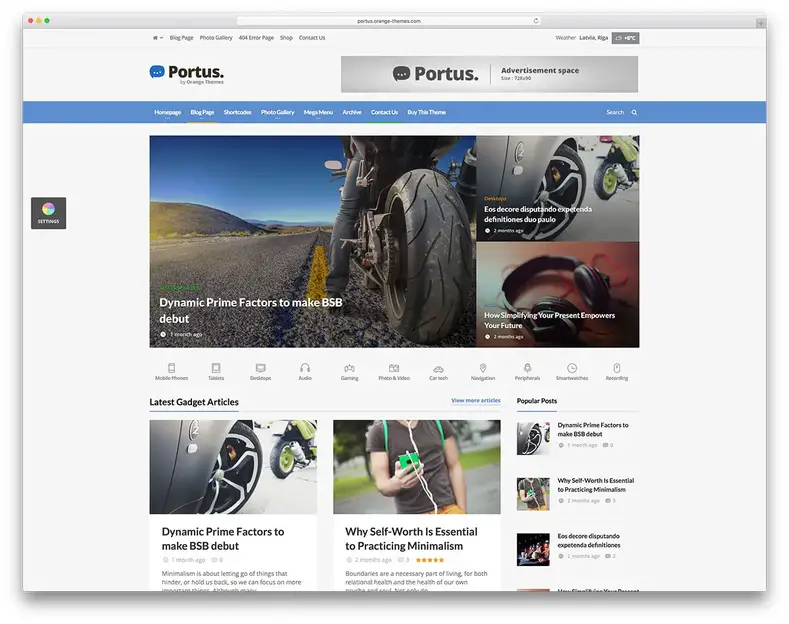The image size is (789, 624).
Task: Click the Portus advertisement banner
Action: (x=489, y=74)
